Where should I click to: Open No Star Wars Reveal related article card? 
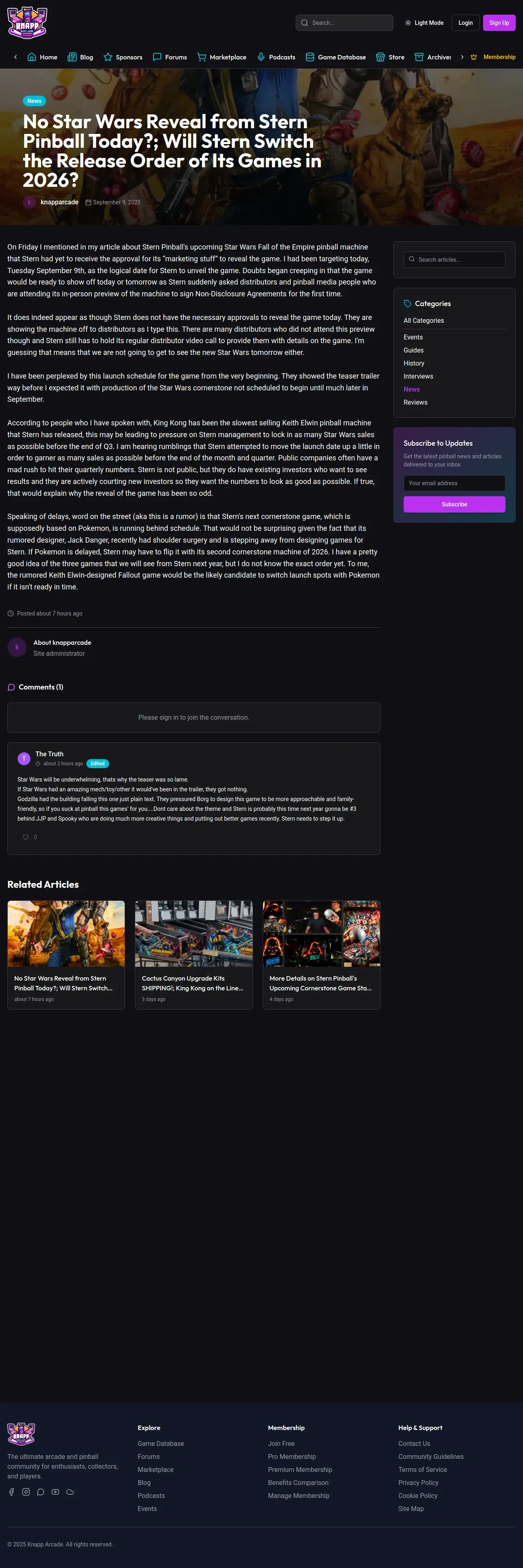tap(66, 955)
